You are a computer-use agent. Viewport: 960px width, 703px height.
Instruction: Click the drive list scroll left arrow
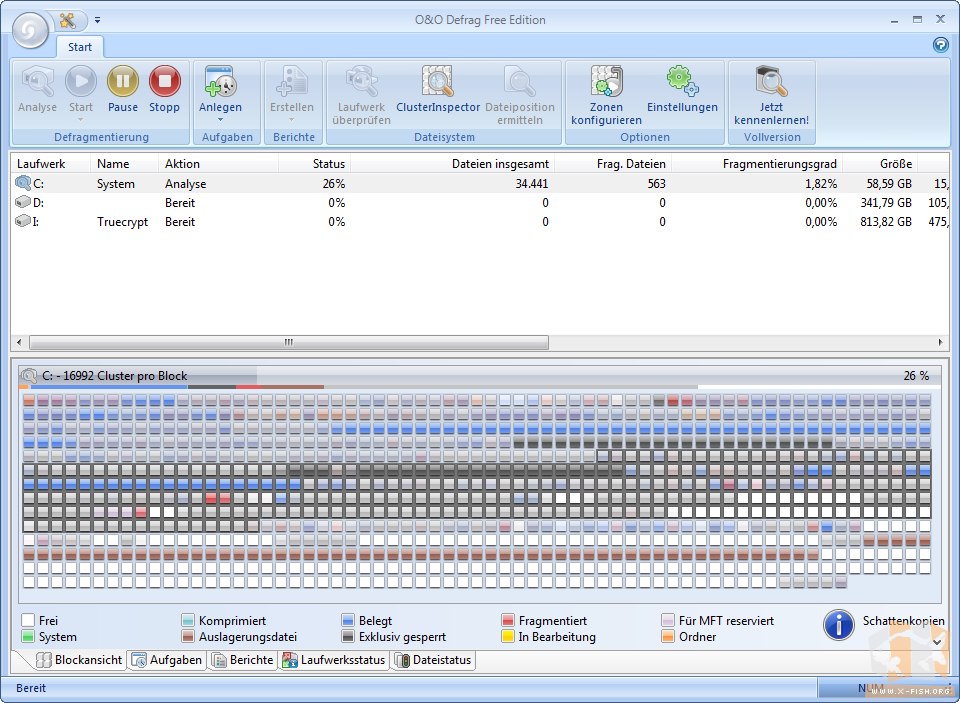(x=19, y=342)
